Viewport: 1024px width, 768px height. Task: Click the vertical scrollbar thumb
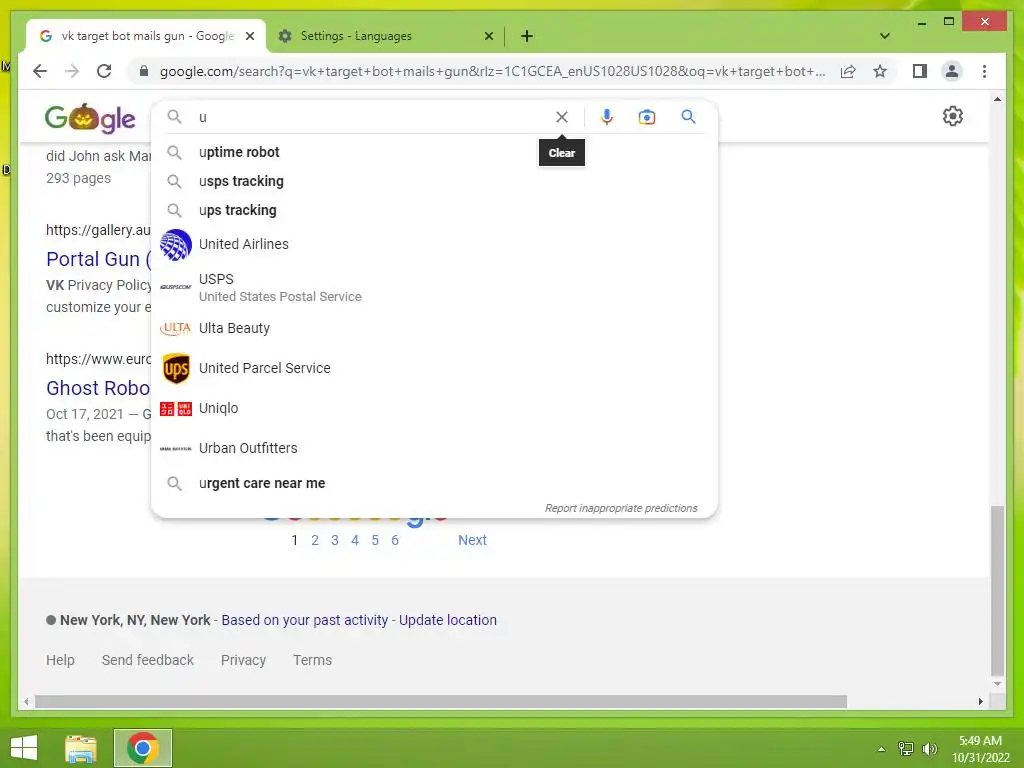pos(997,591)
